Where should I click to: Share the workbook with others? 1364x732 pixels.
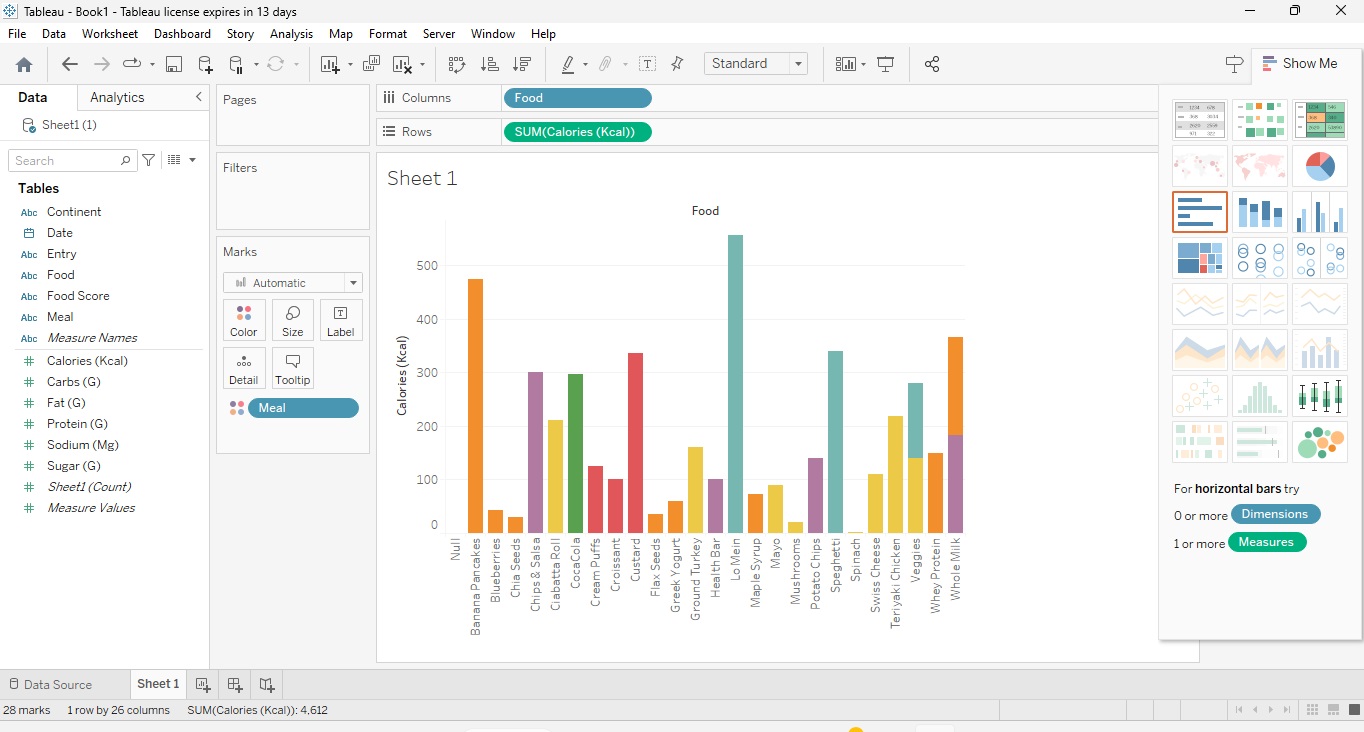[x=932, y=64]
